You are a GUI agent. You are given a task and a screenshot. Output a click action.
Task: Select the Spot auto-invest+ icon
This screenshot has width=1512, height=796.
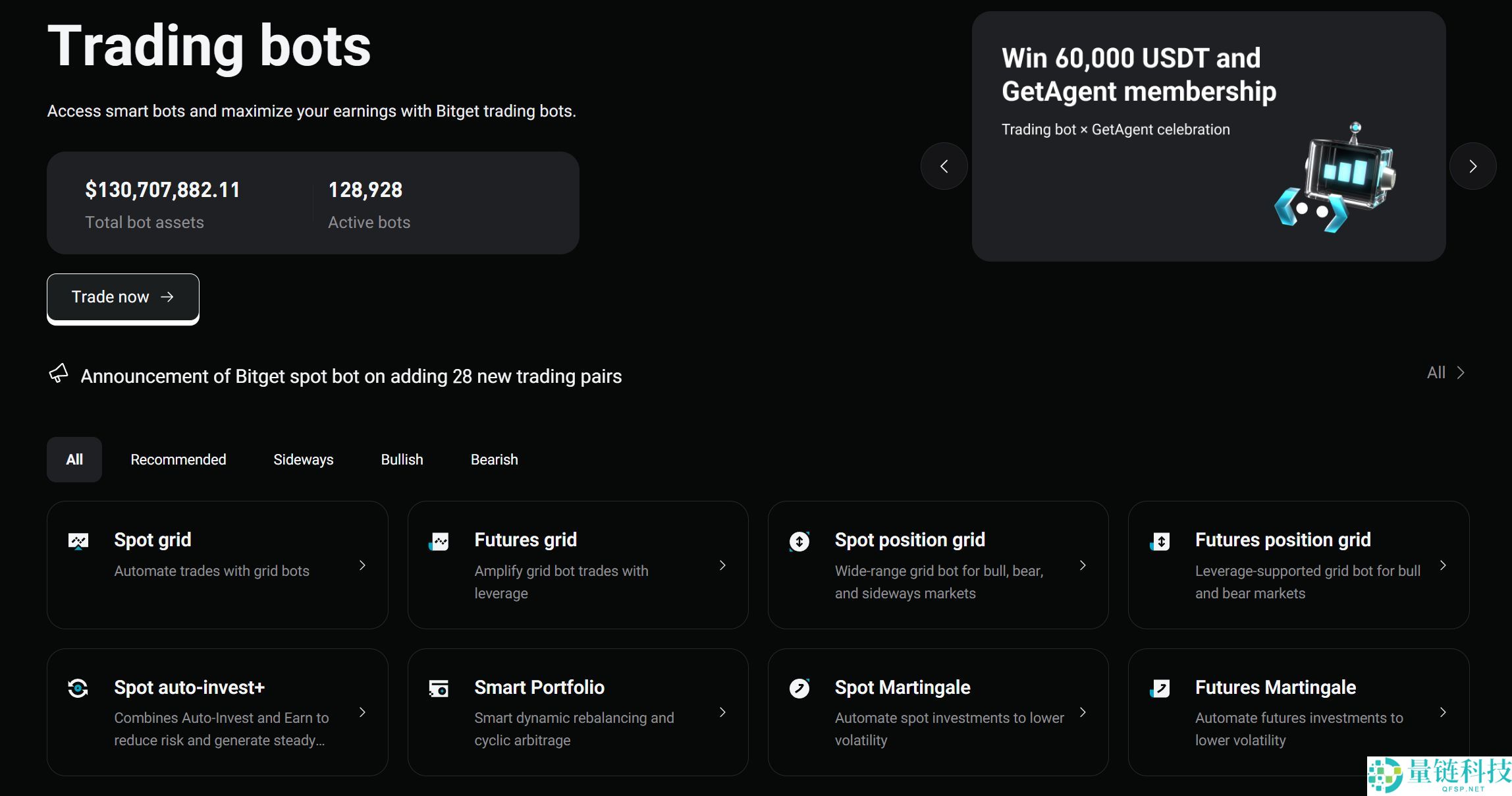(x=79, y=689)
